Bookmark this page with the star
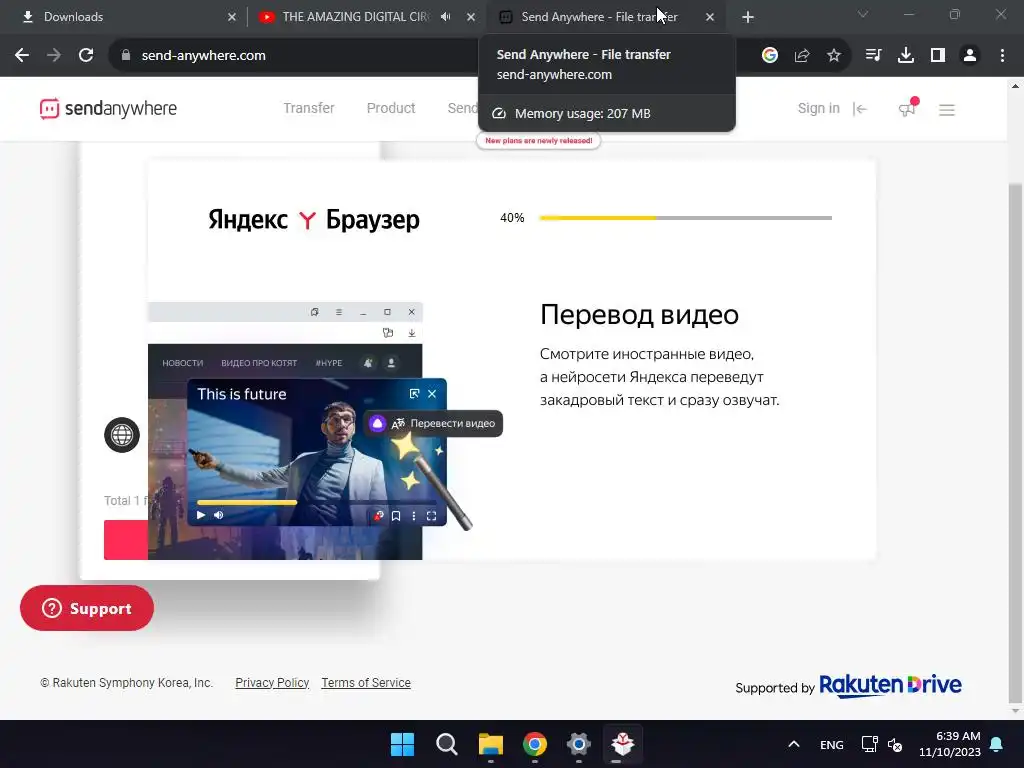Image resolution: width=1024 pixels, height=768 pixels. click(834, 56)
